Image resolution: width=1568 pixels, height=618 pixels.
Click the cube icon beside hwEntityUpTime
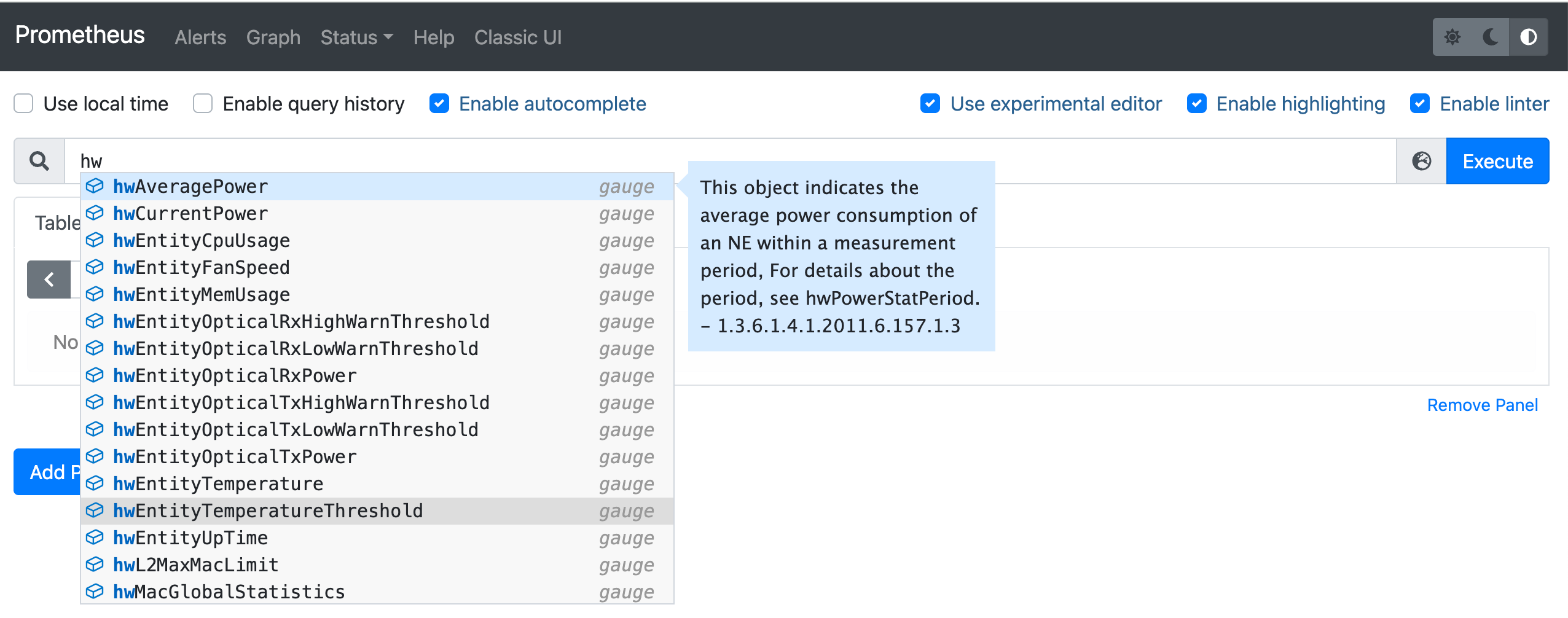coord(95,538)
